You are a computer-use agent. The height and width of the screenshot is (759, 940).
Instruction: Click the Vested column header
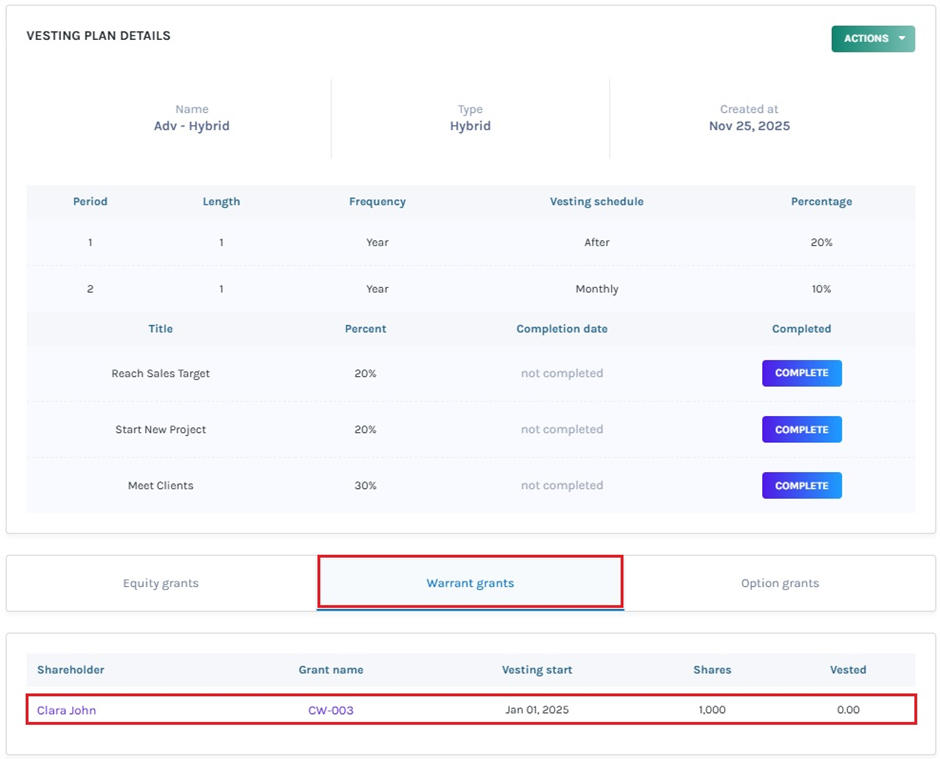pyautogui.click(x=848, y=670)
